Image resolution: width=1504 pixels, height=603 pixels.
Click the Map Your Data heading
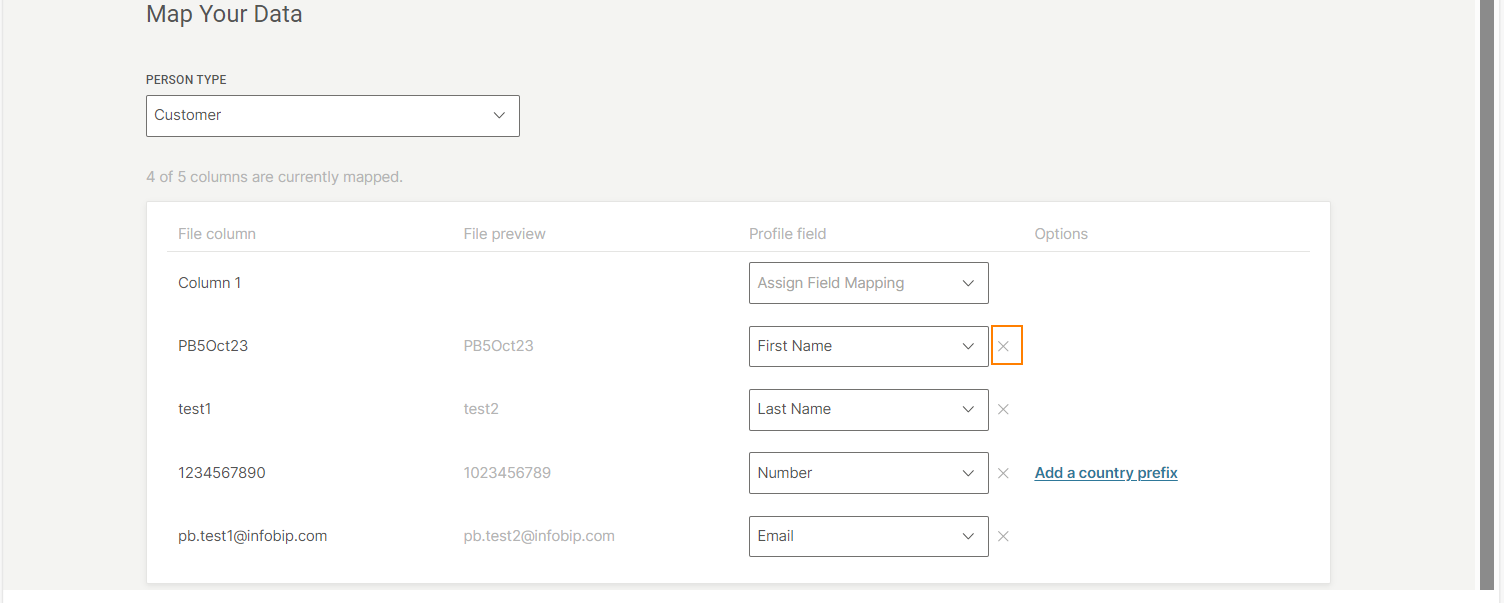click(224, 15)
